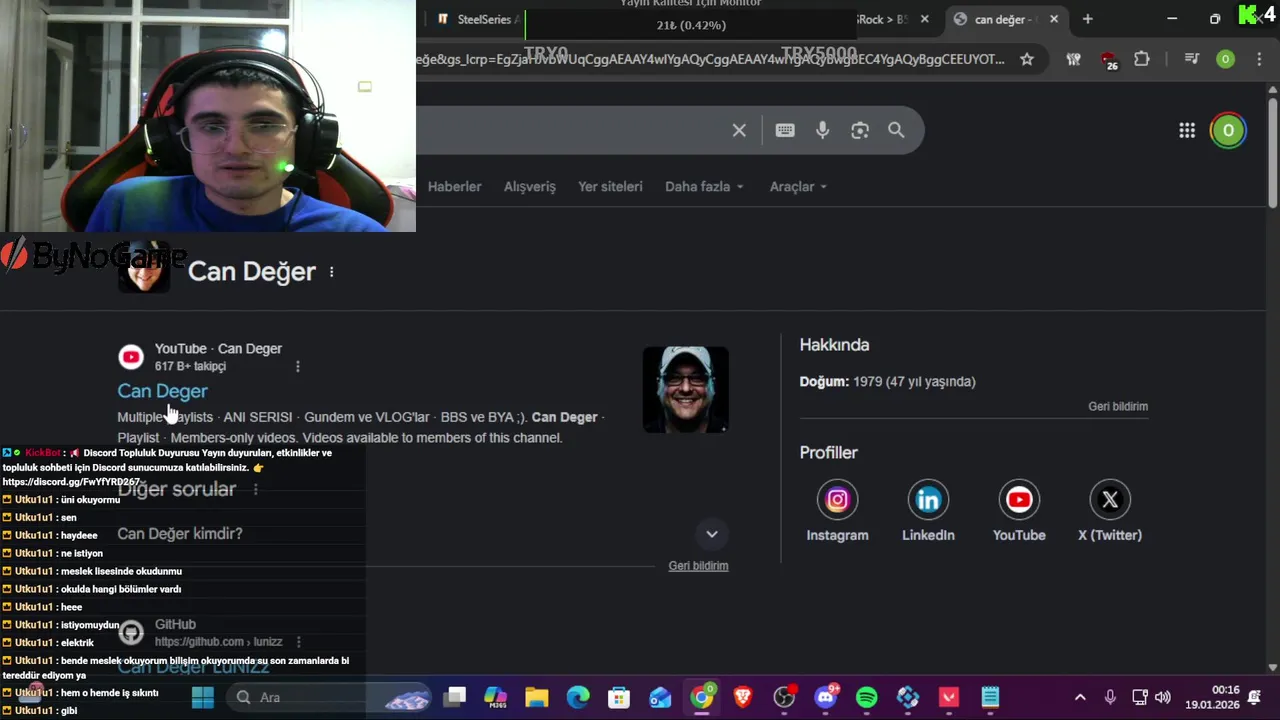
Task: Open the Can Deger YouTube result link
Action: click(162, 391)
